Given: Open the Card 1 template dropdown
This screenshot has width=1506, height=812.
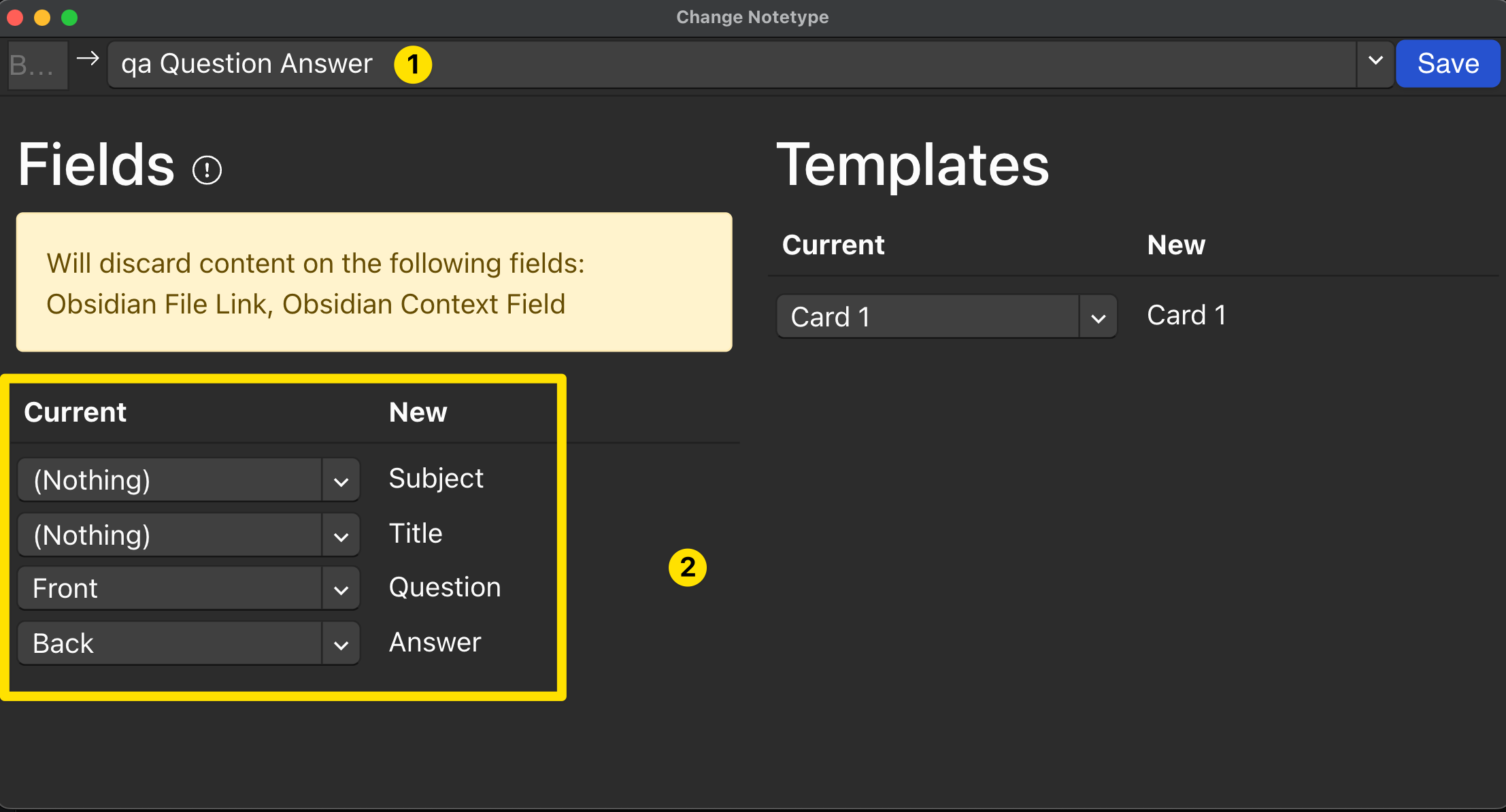Looking at the screenshot, I should [1097, 316].
